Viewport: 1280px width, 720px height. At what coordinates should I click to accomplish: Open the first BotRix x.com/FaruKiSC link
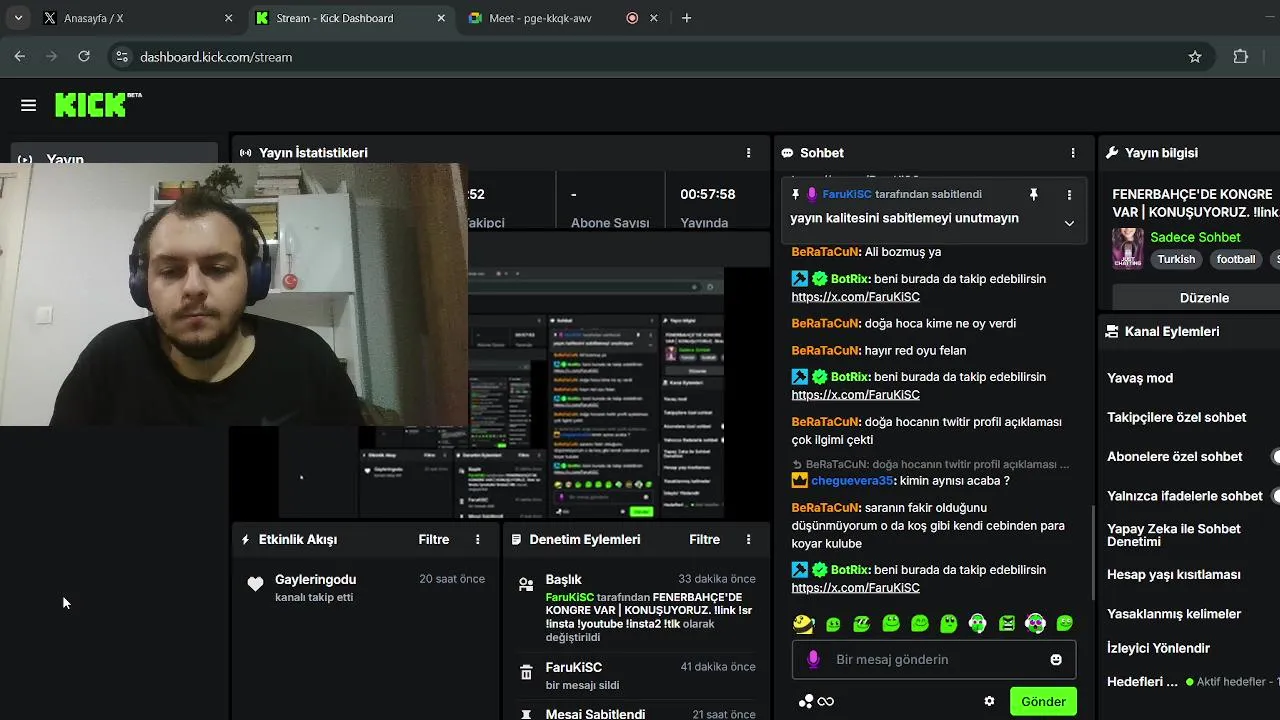855,297
